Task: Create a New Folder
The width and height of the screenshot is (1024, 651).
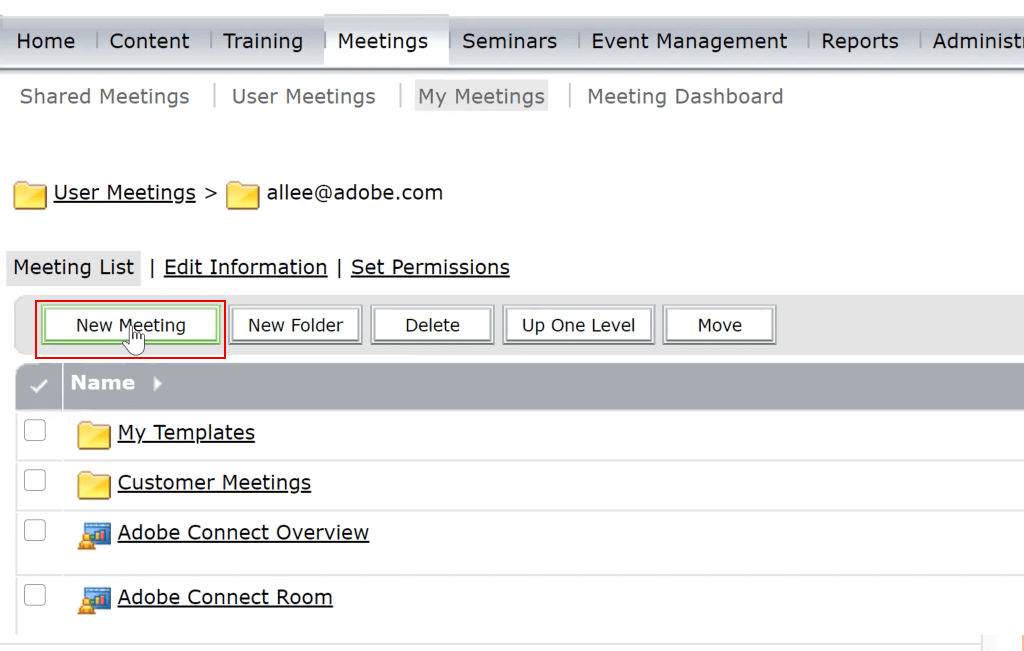Action: 295,325
